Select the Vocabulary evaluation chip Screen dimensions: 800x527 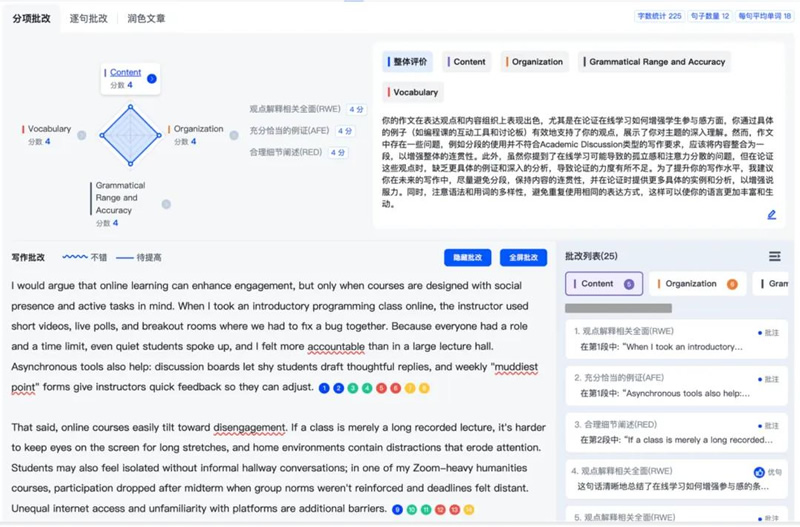[414, 92]
